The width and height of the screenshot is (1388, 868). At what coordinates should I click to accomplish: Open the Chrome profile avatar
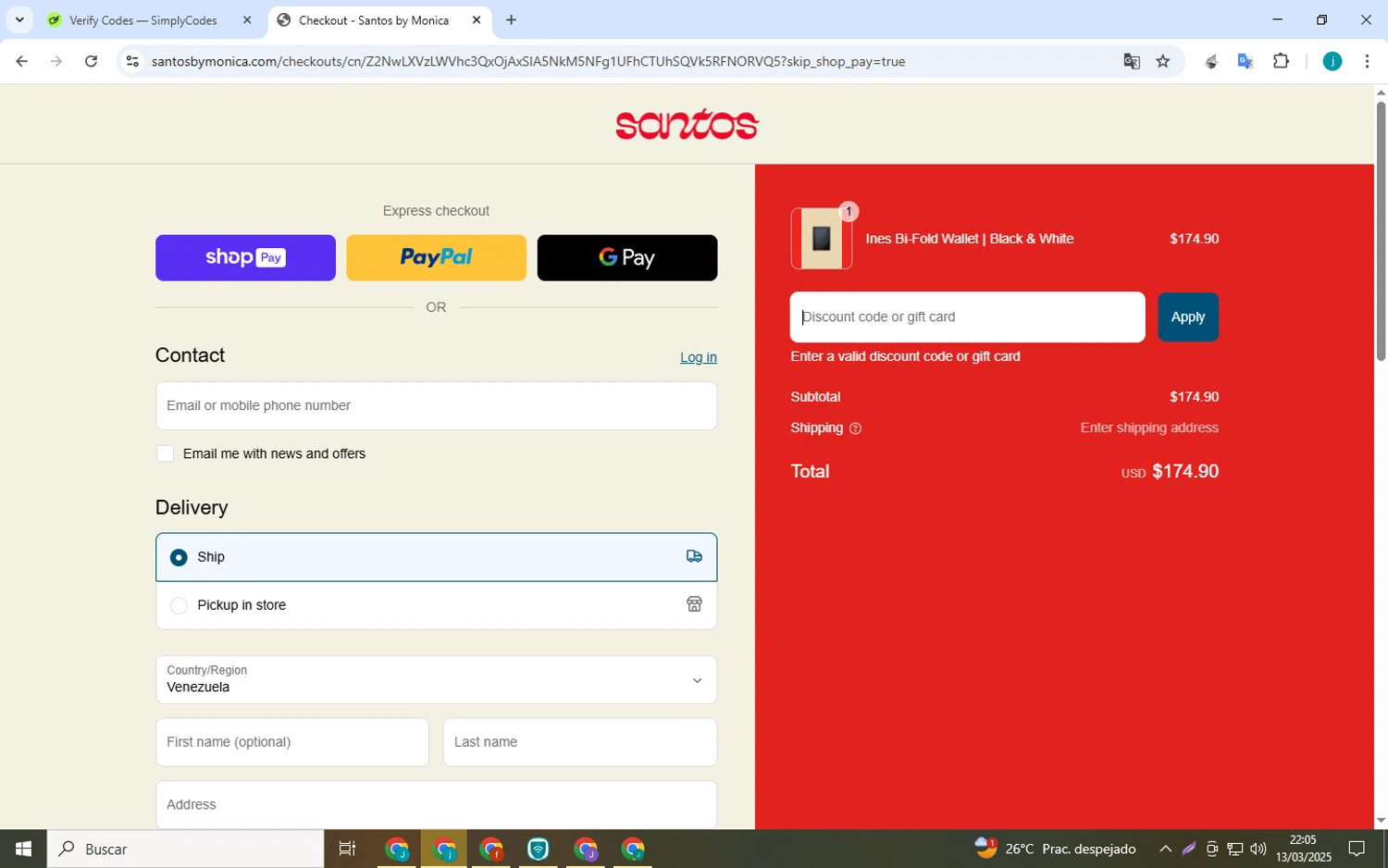pos(1332,61)
